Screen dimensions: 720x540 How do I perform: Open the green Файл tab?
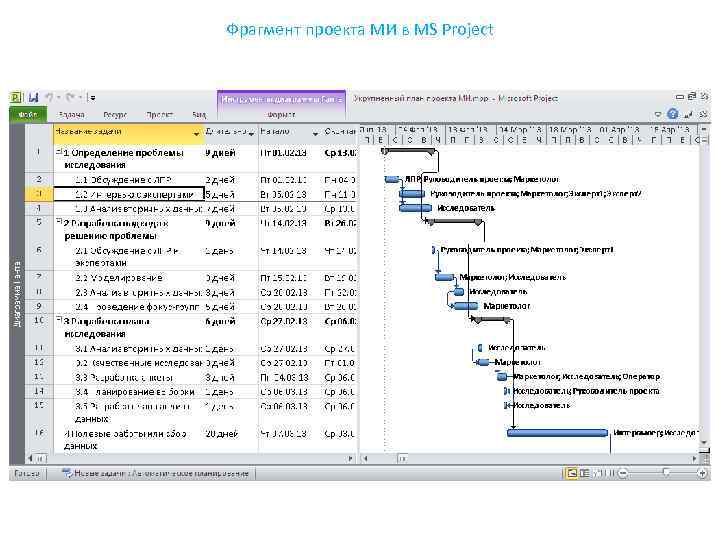click(28, 114)
